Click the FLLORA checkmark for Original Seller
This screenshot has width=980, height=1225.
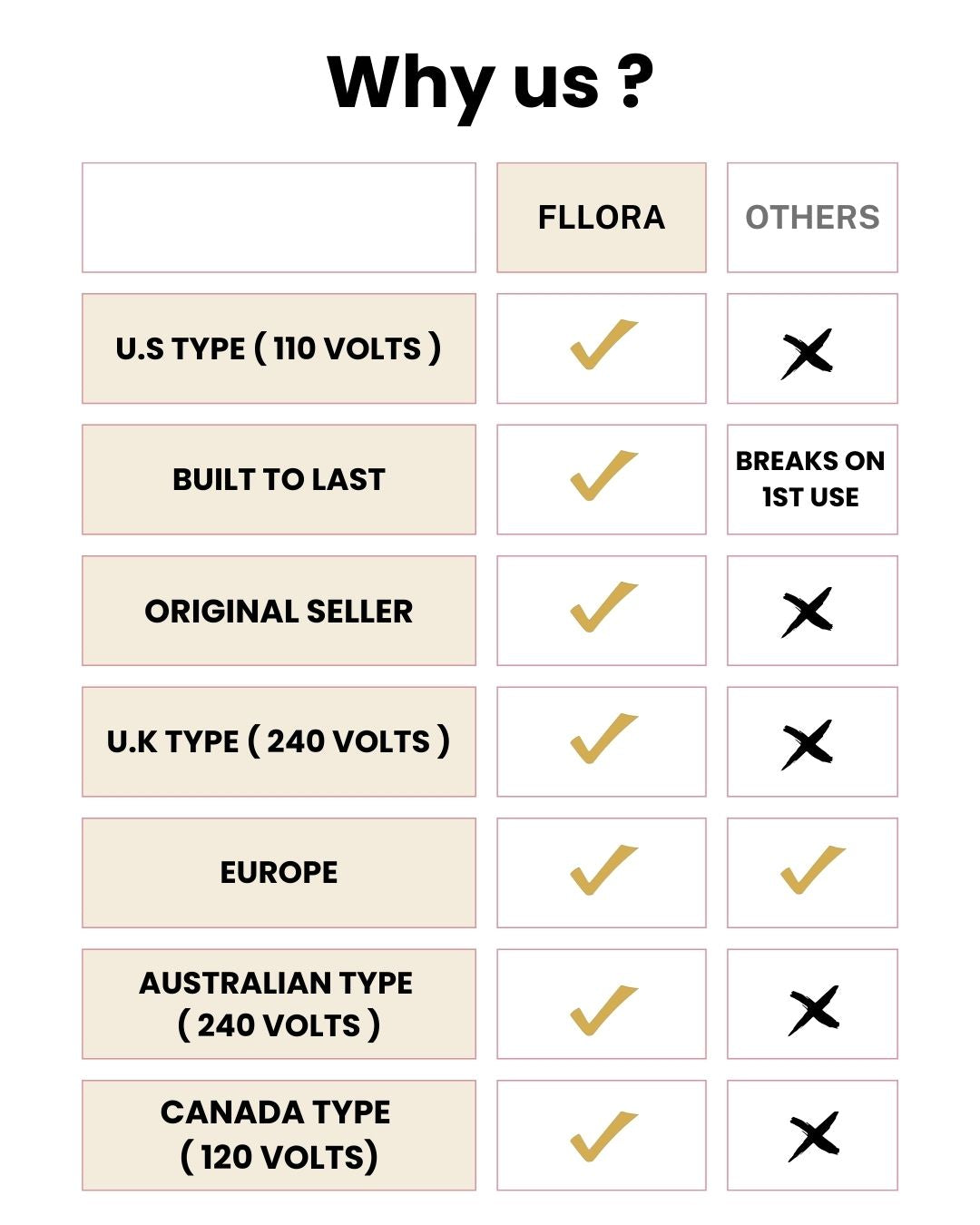(x=603, y=608)
